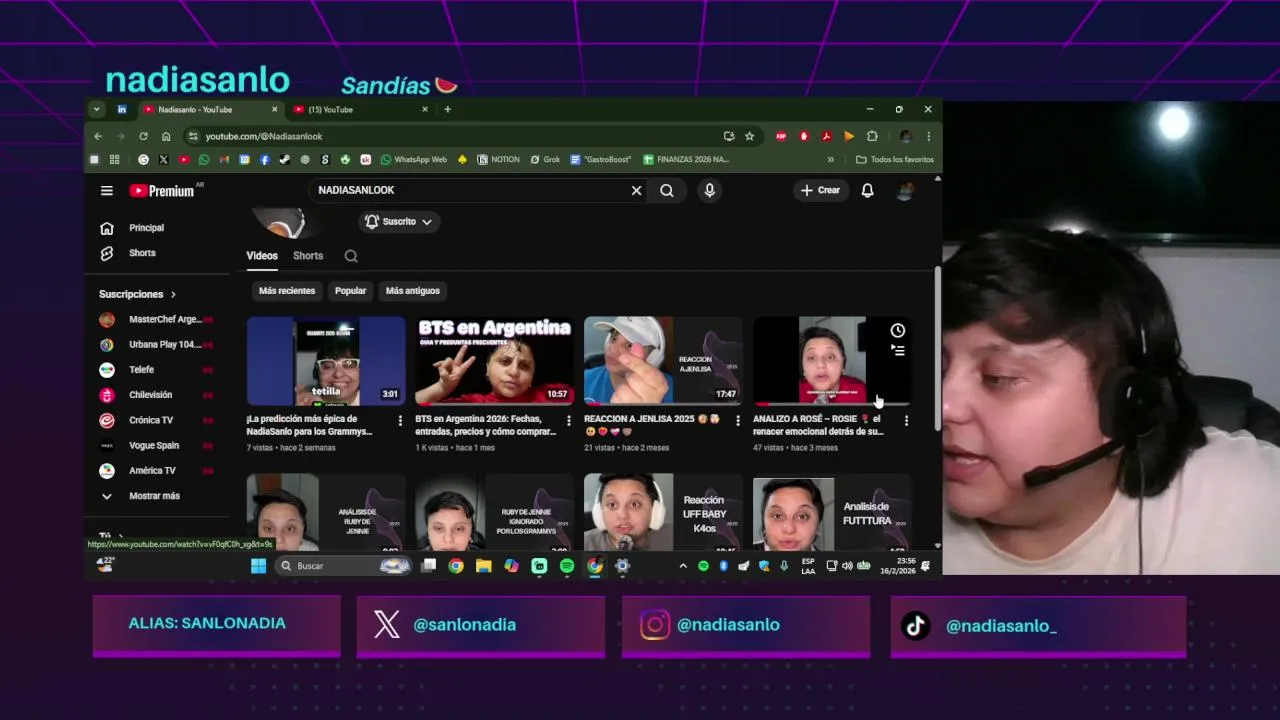Open Chrome extensions puzzle icon

click(x=872, y=136)
